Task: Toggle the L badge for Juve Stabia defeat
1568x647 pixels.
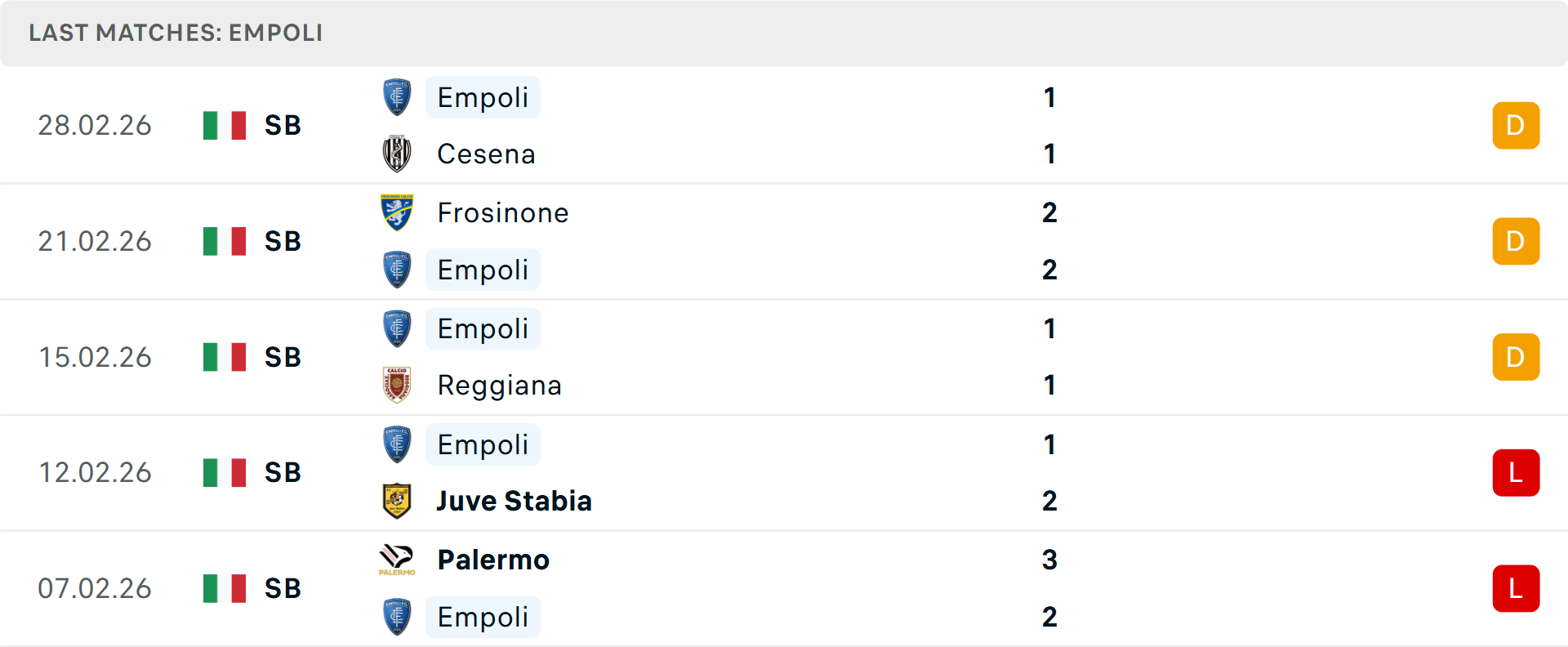Action: coord(1516,472)
